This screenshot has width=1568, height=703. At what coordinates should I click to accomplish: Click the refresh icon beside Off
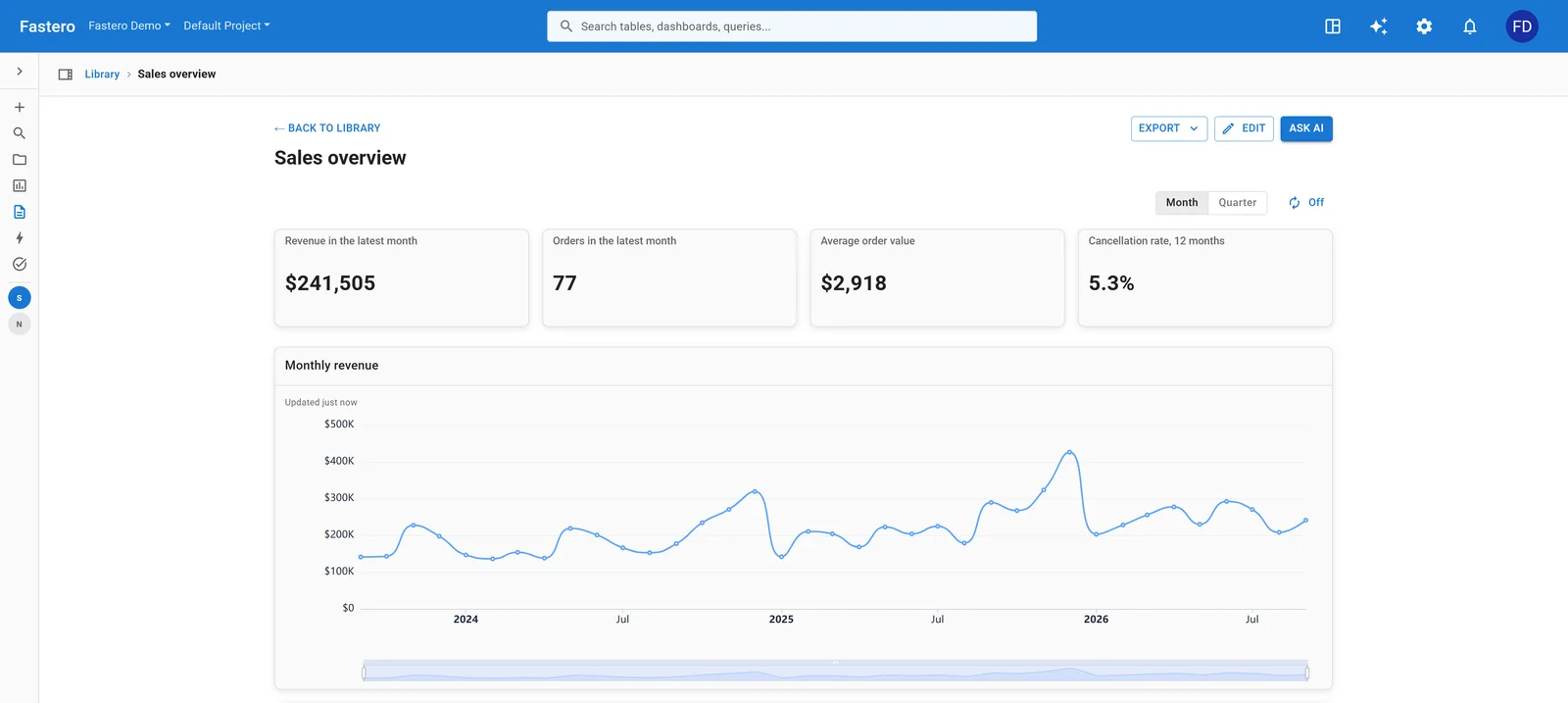(x=1295, y=203)
